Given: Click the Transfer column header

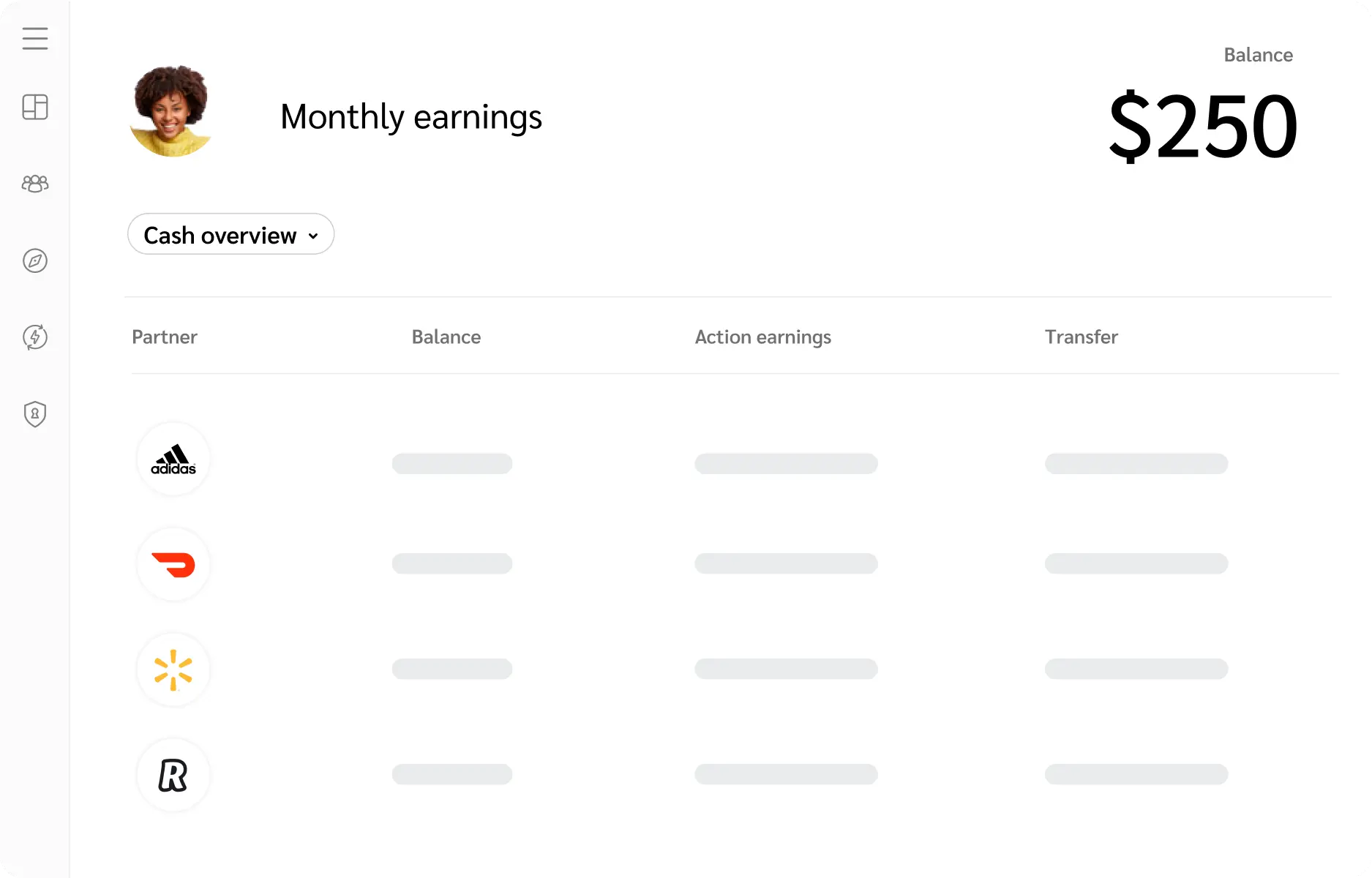Looking at the screenshot, I should pos(1082,337).
